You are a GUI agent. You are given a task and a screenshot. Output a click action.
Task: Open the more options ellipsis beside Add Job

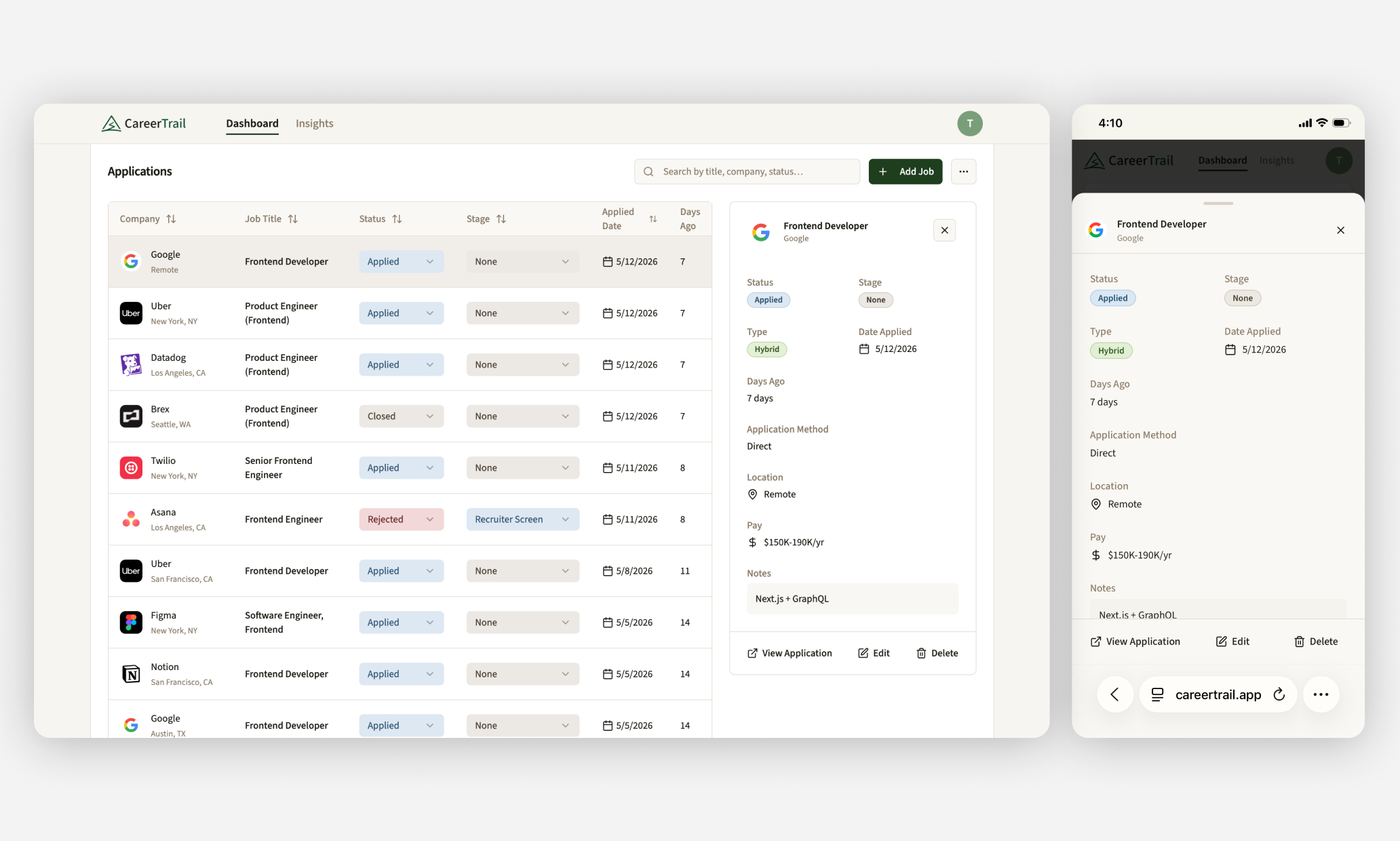[963, 172]
